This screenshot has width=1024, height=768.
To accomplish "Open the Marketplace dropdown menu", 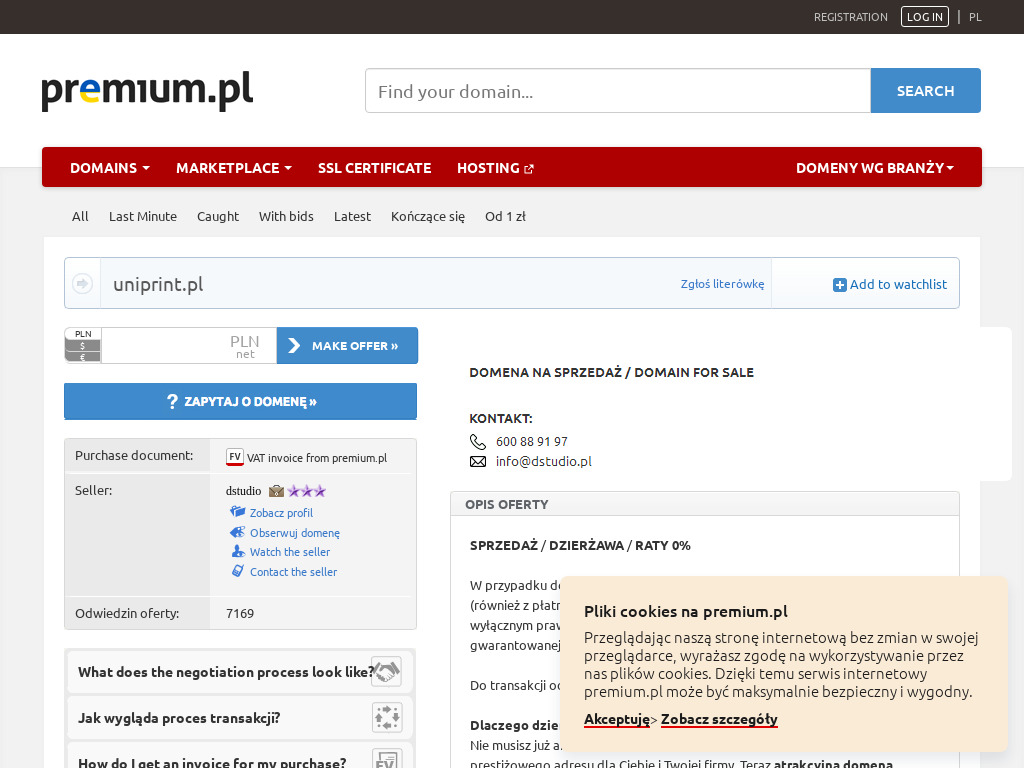I will point(234,168).
